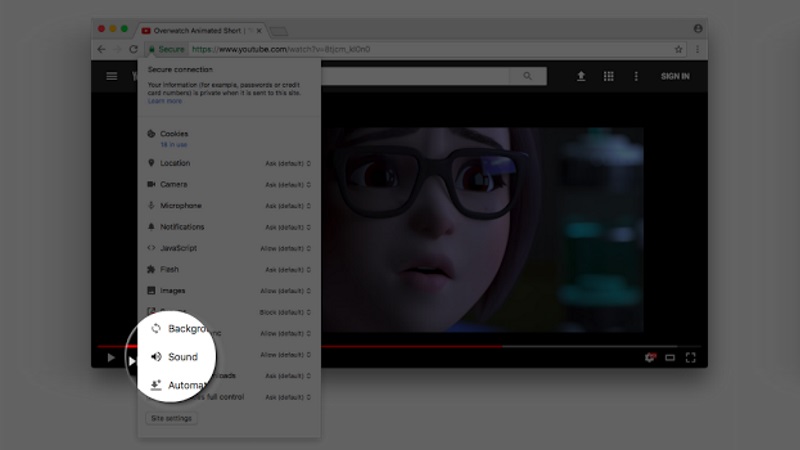Screen dimensions: 800x450
Task: Open the Chrome profile avatar icon
Action: 698,29
